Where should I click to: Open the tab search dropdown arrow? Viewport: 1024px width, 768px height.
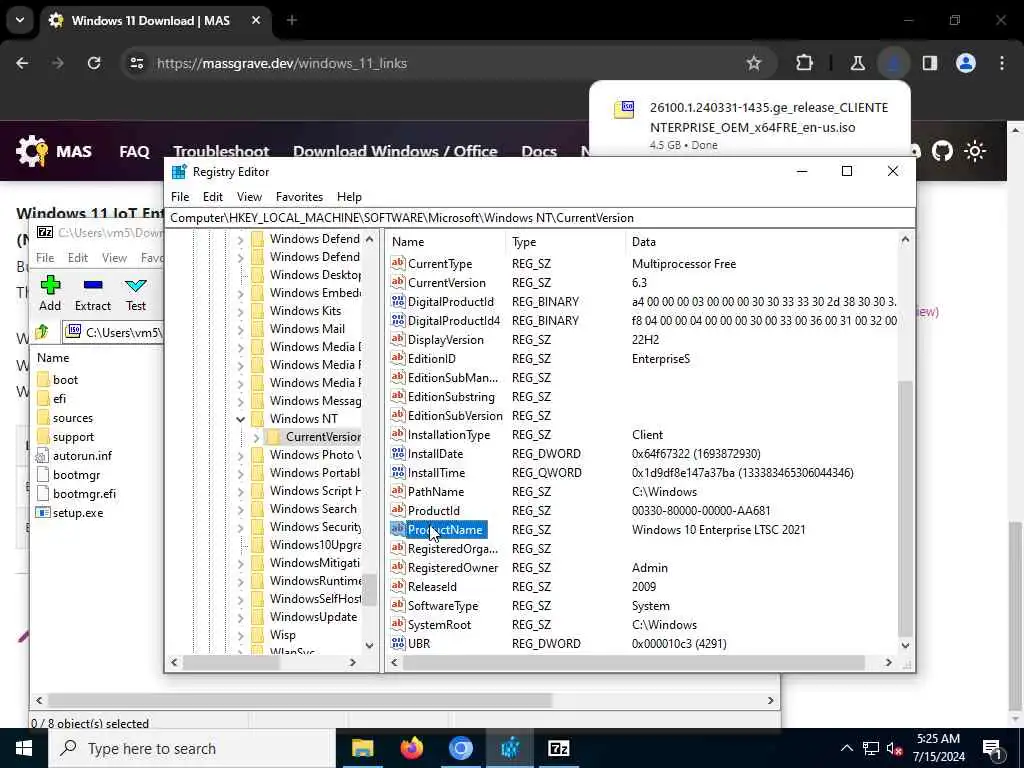click(20, 20)
